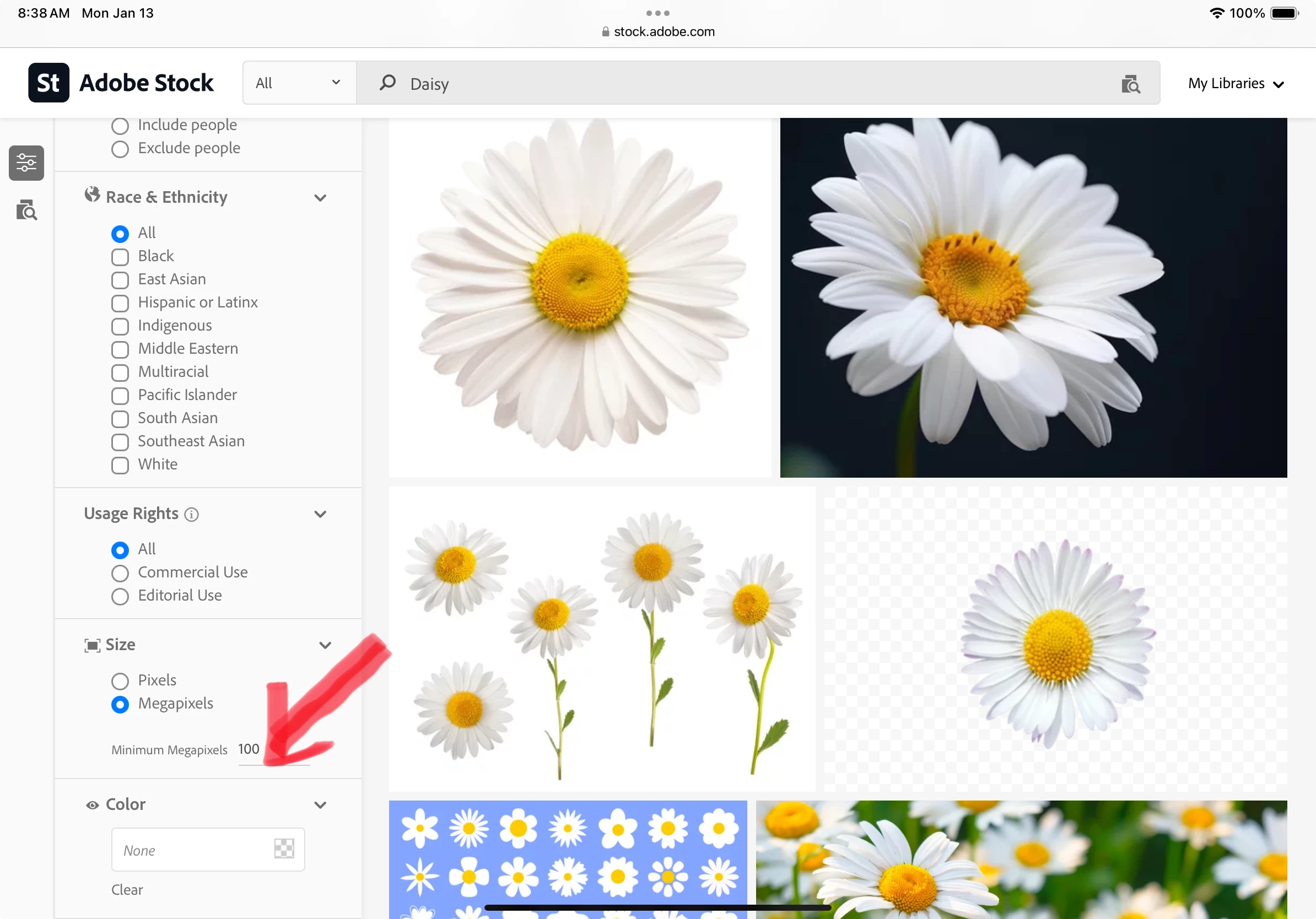Click the Adobe Stock St logo icon
This screenshot has height=919, width=1316.
[48, 83]
